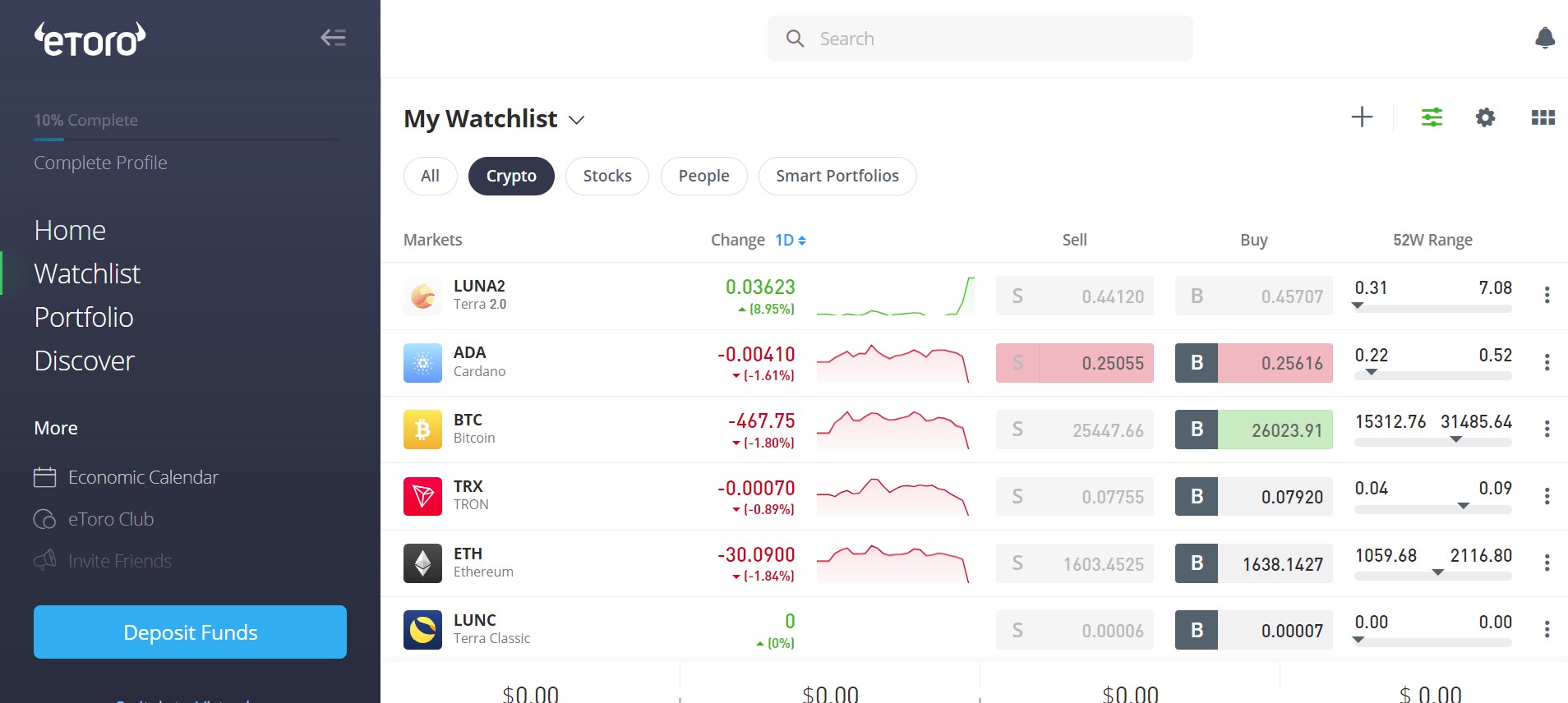Click the Economic Calendar icon

point(44,477)
